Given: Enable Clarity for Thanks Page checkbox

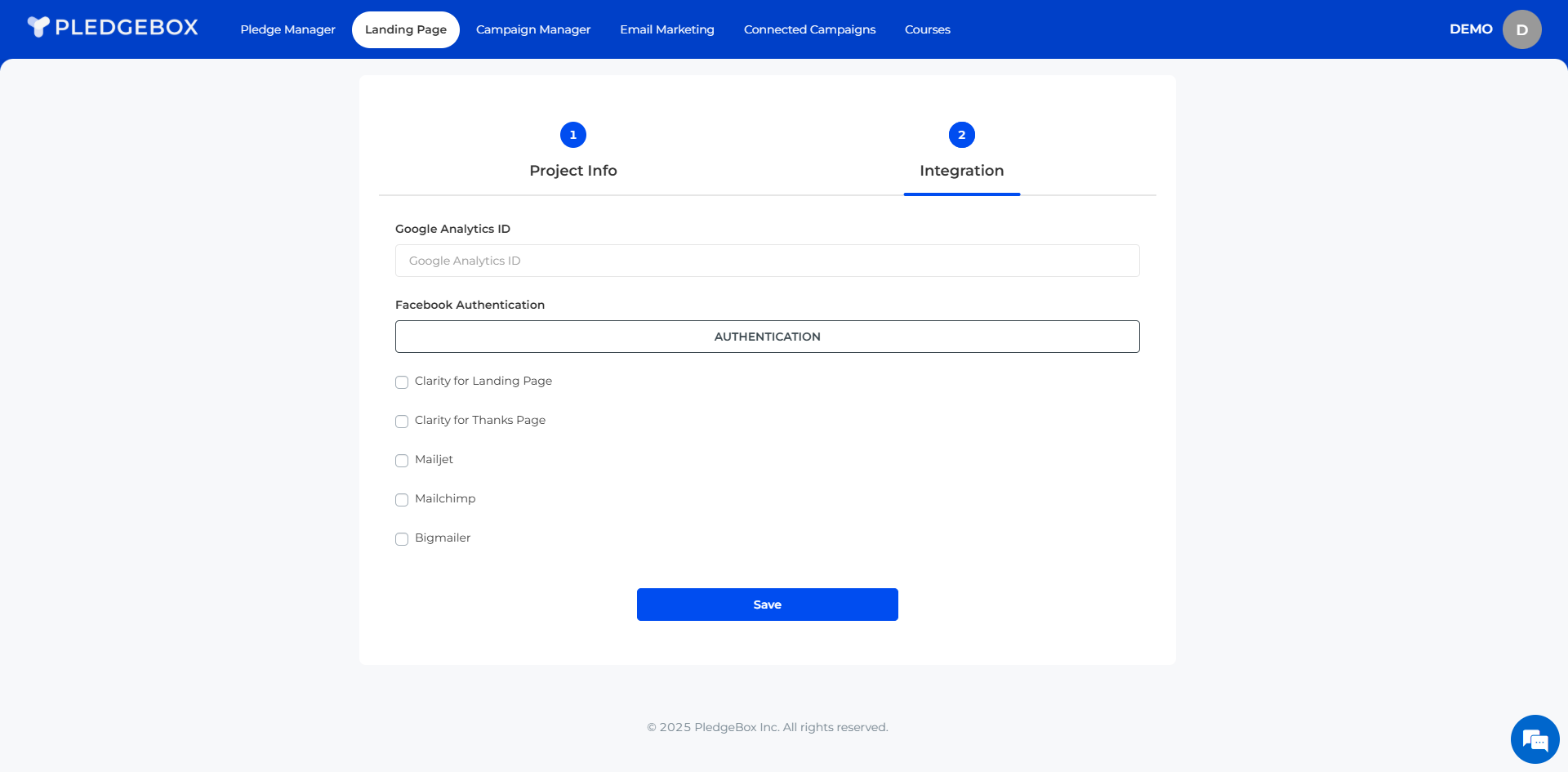Looking at the screenshot, I should tap(402, 422).
